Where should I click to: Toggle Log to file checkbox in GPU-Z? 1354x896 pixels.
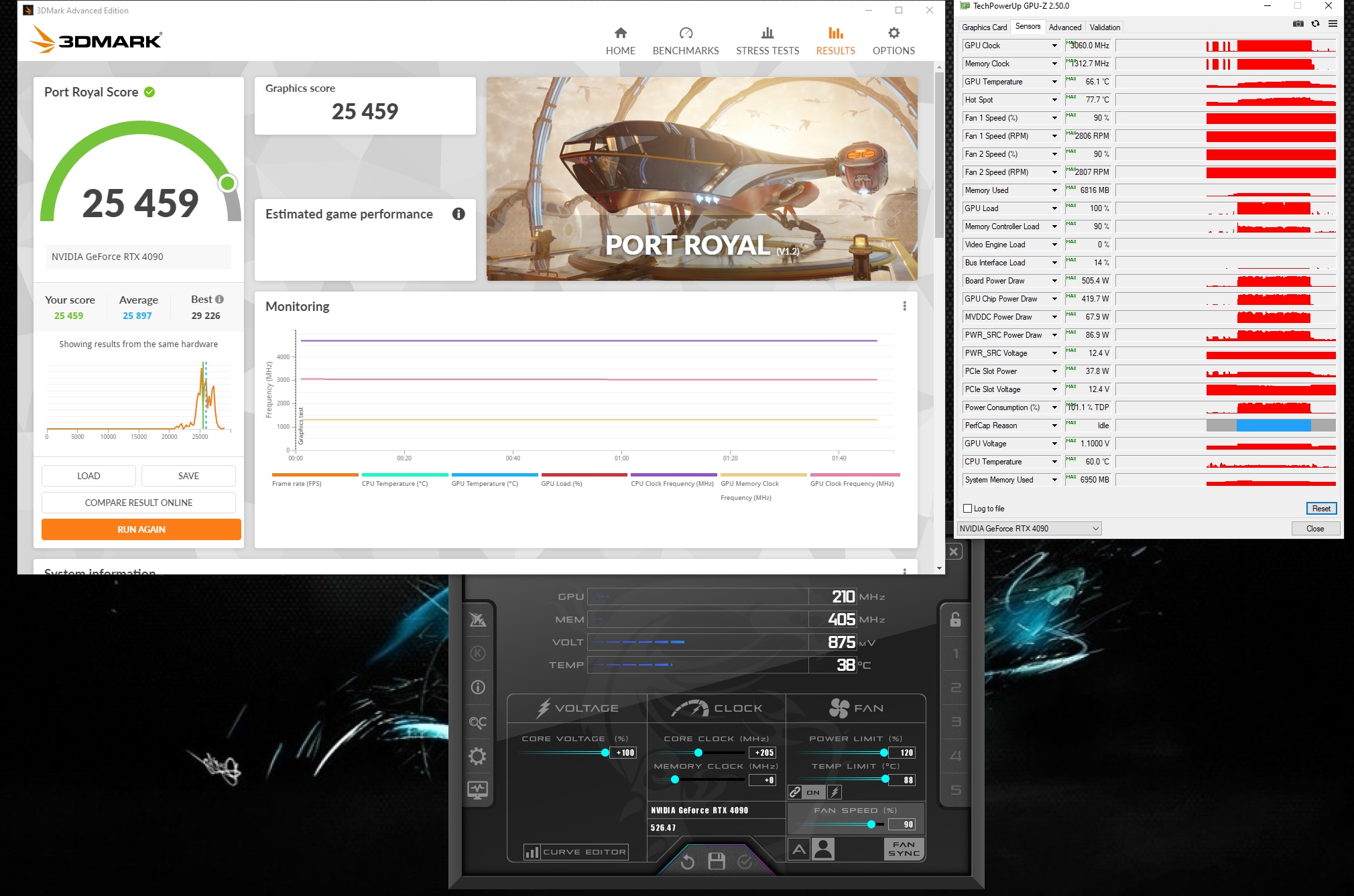(x=967, y=509)
